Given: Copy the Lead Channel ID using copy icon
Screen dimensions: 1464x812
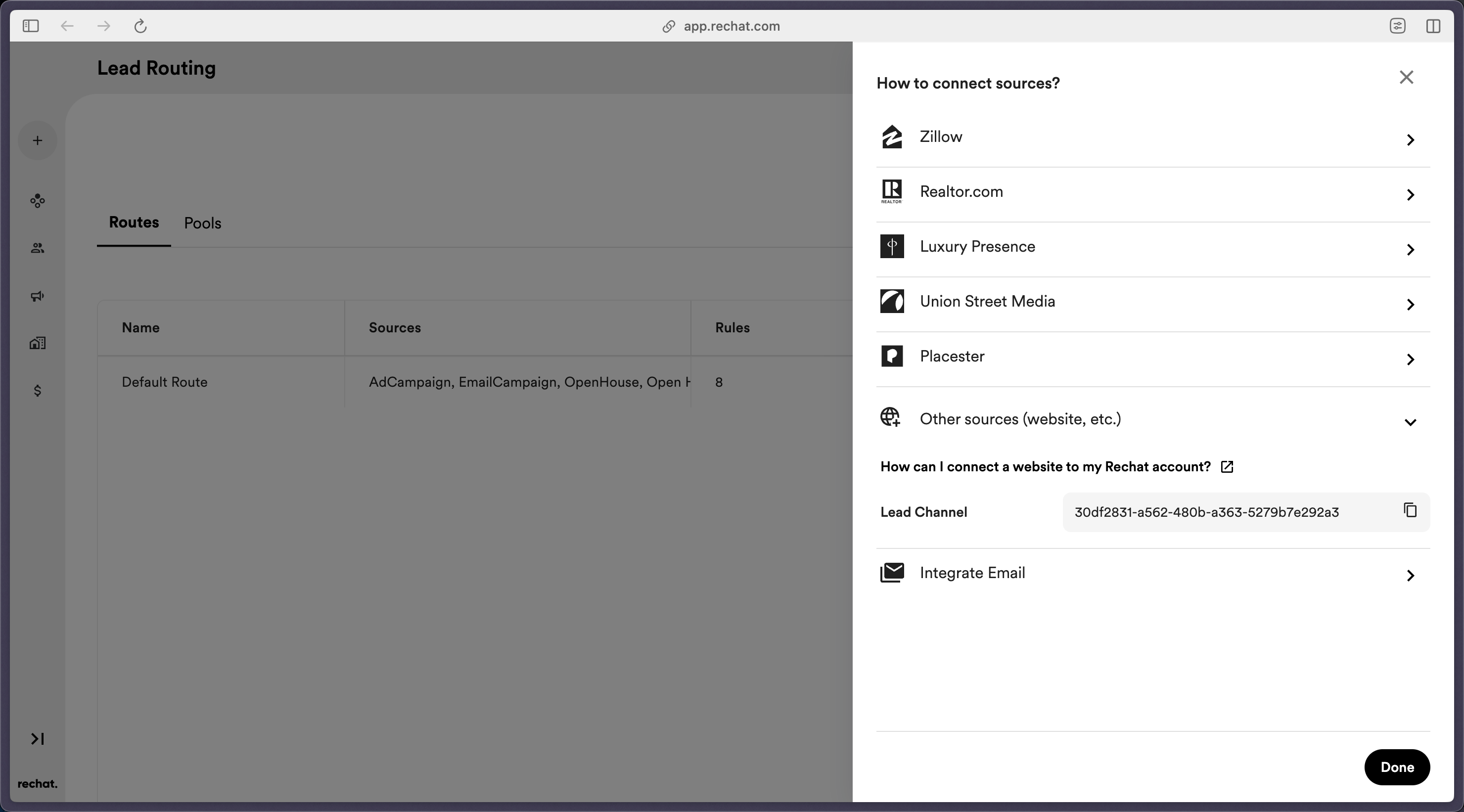Looking at the screenshot, I should coord(1410,510).
